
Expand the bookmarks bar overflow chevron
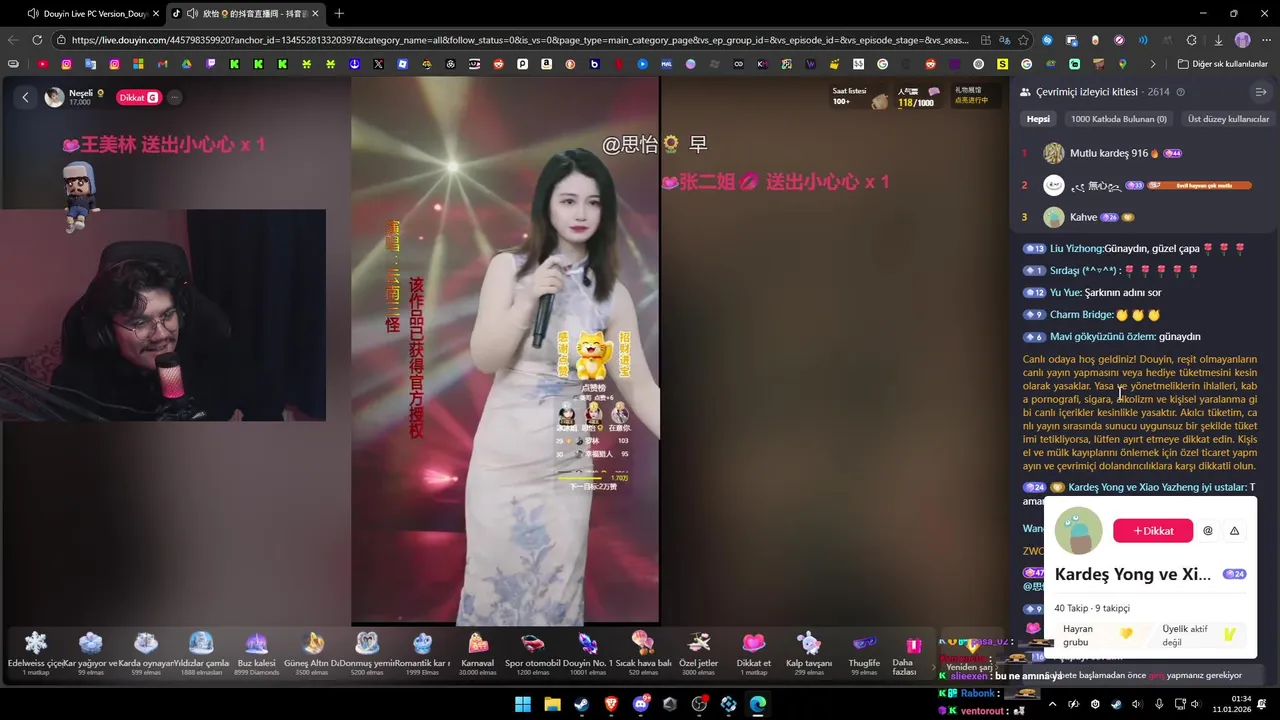pyautogui.click(x=1152, y=64)
